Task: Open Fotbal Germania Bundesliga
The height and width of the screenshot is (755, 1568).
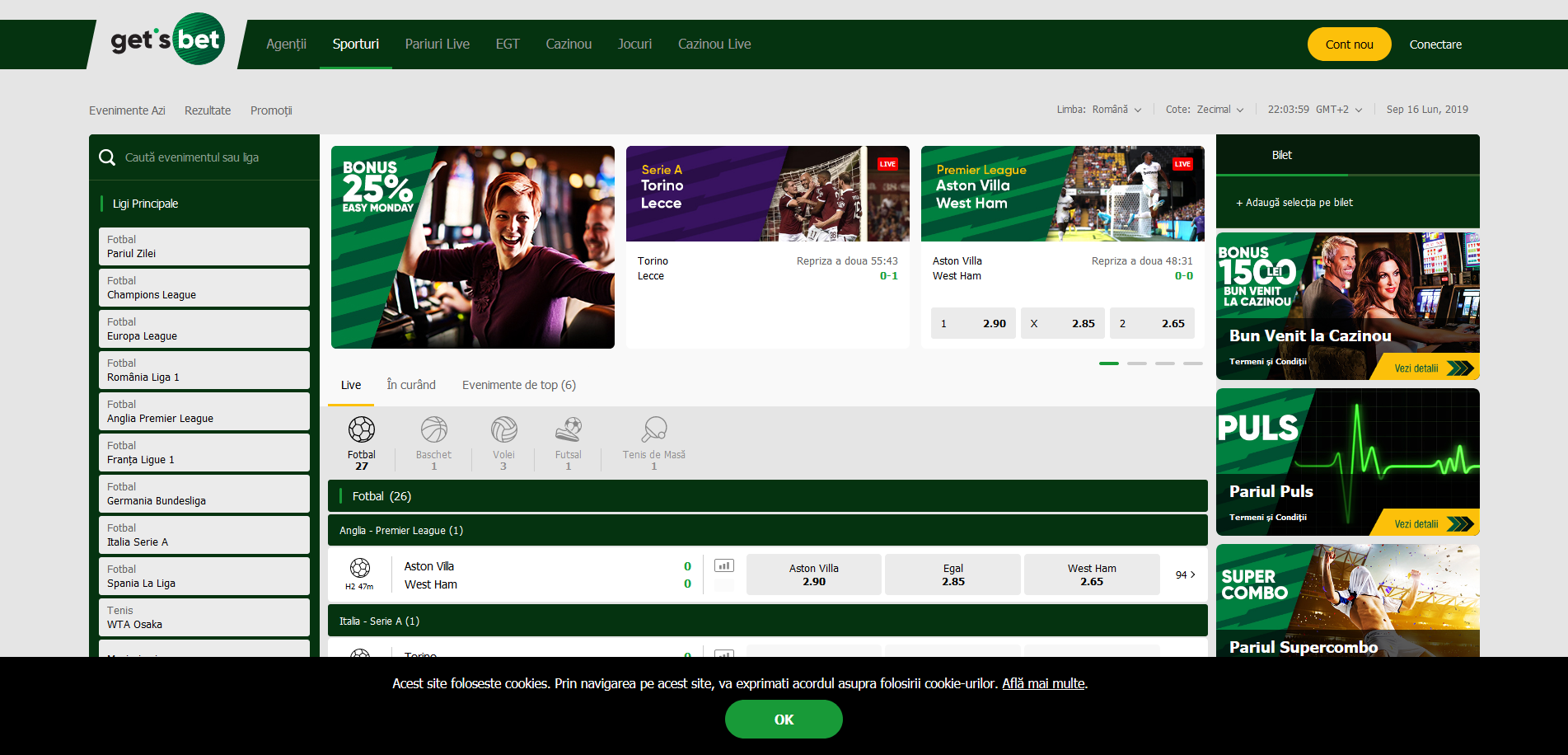Action: point(204,494)
